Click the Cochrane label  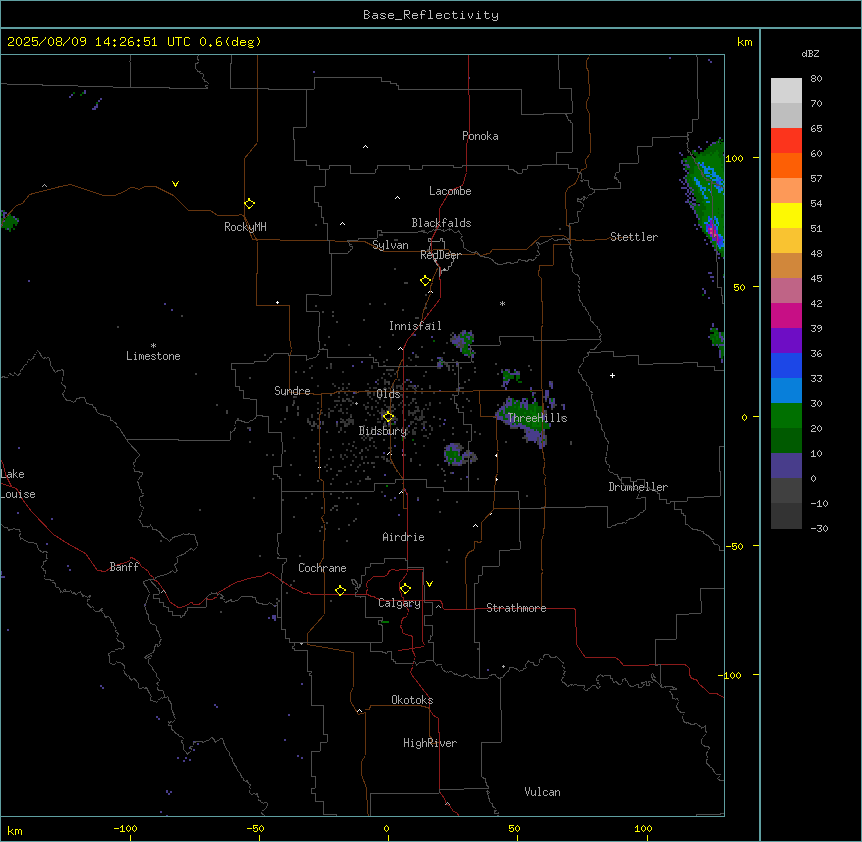[x=322, y=568]
